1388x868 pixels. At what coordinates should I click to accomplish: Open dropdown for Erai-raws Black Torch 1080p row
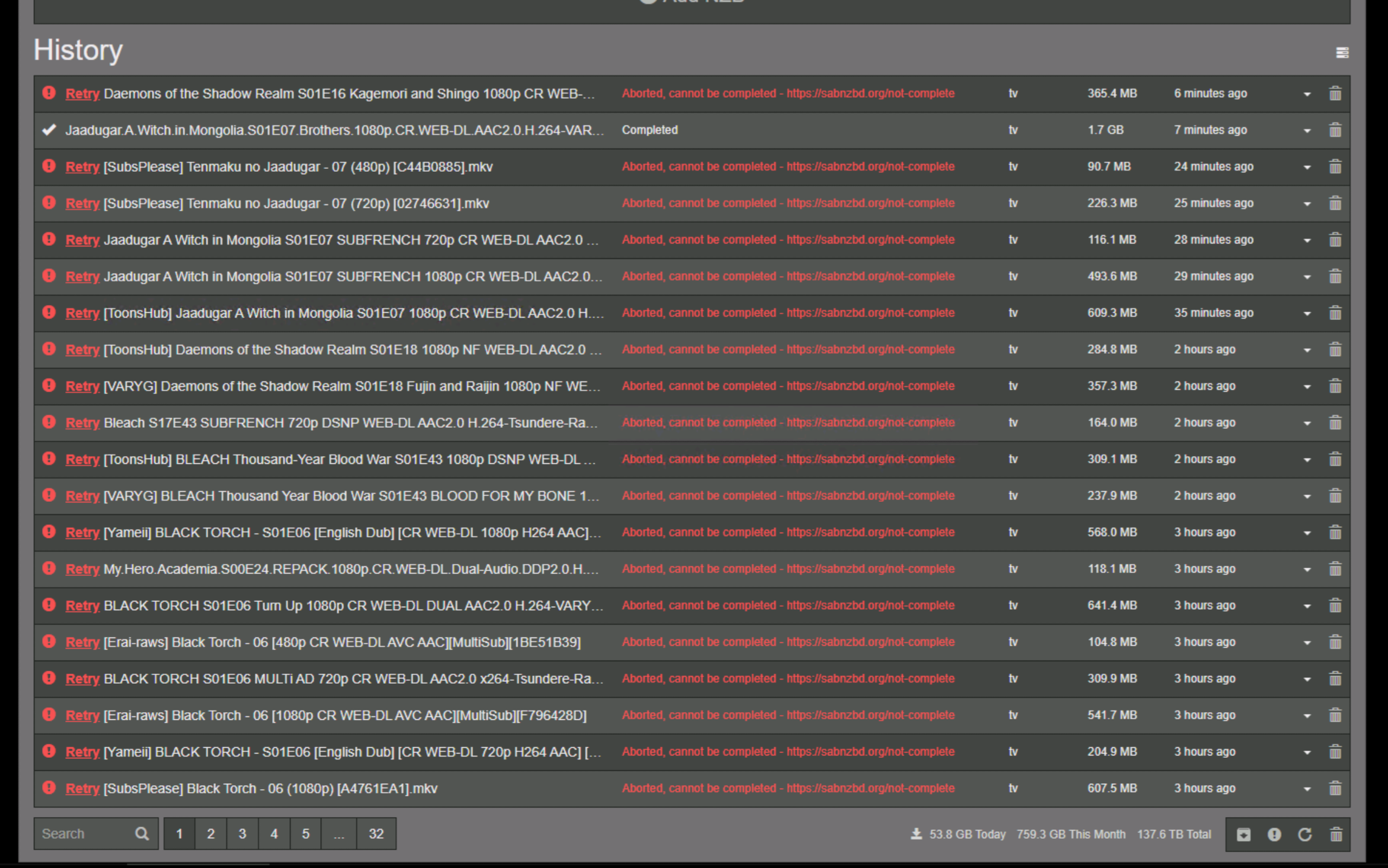point(1307,716)
